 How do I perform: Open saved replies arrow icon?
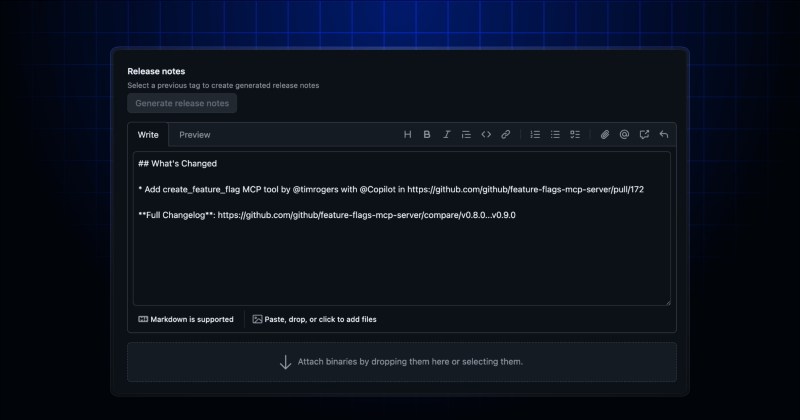pos(664,135)
